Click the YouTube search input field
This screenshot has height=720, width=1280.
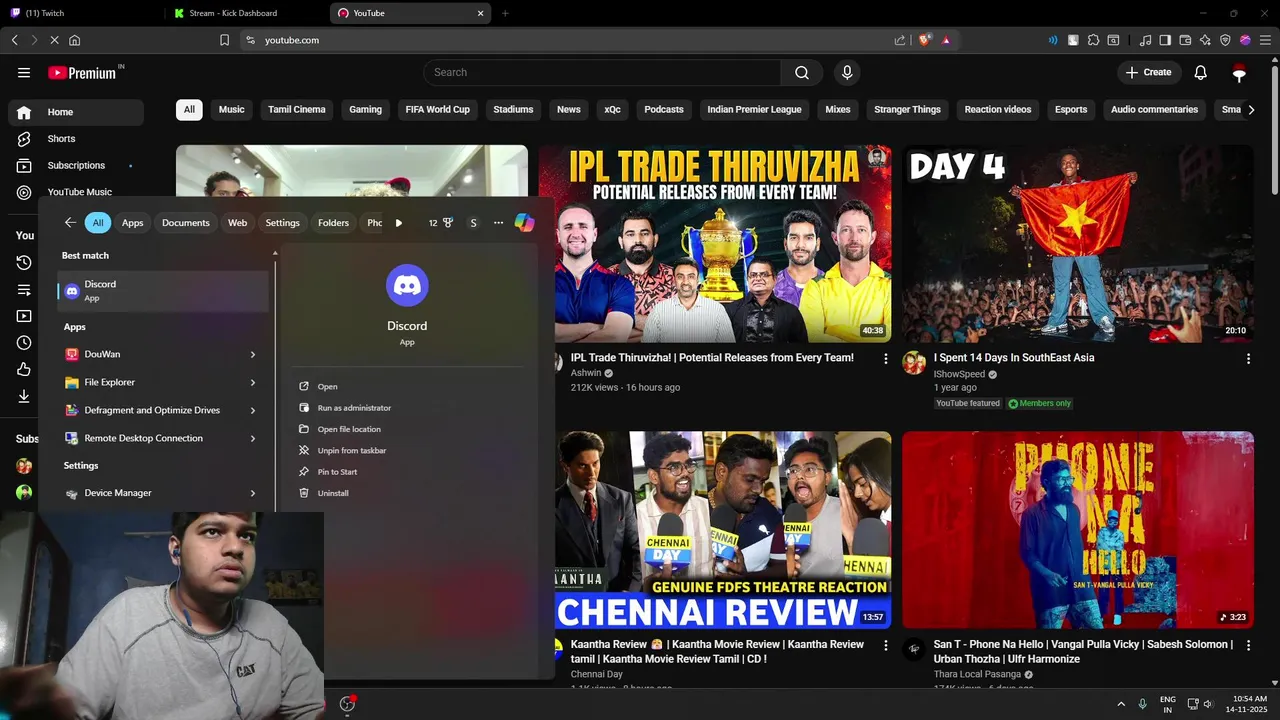(602, 72)
